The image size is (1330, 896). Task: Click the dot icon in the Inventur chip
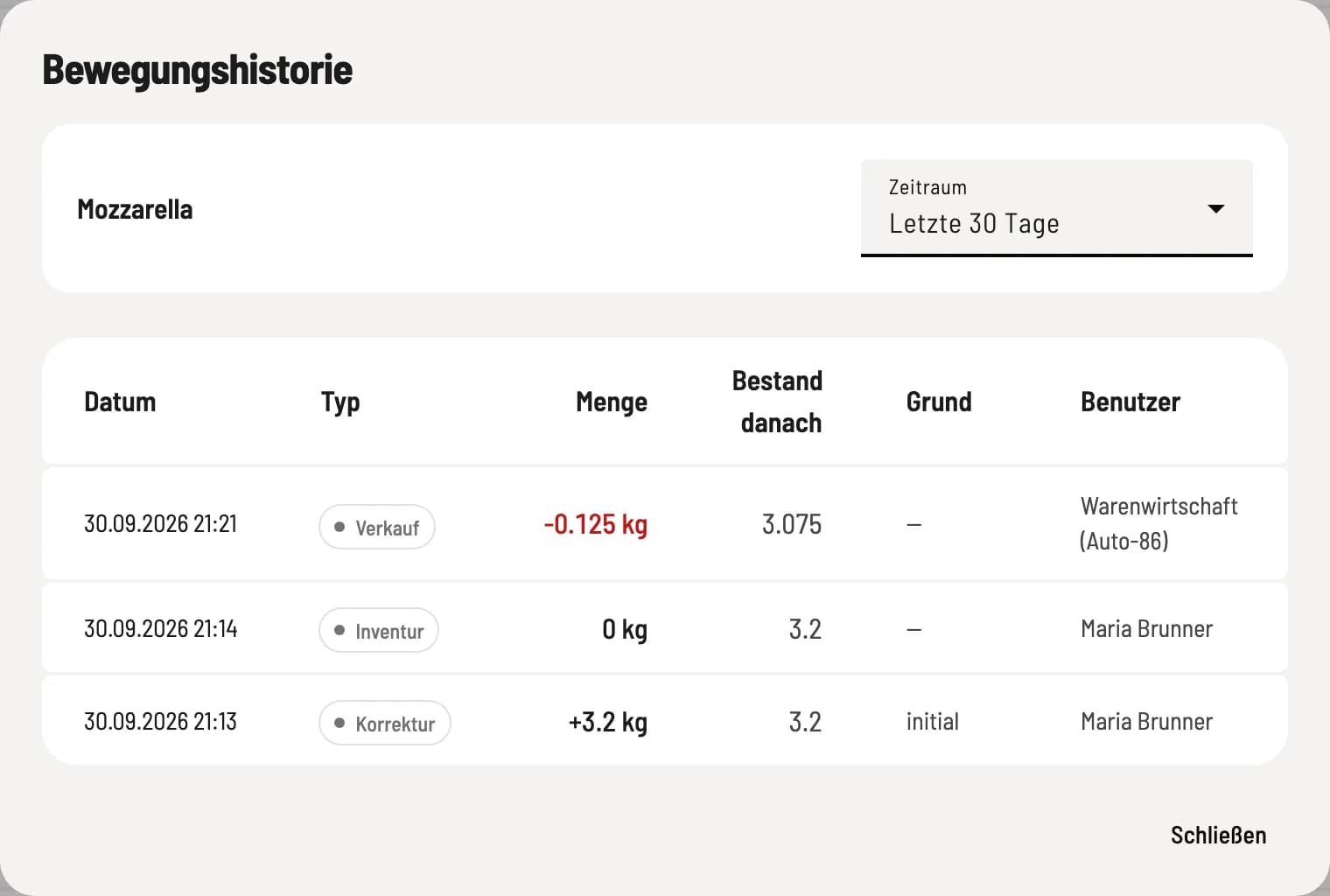(339, 630)
